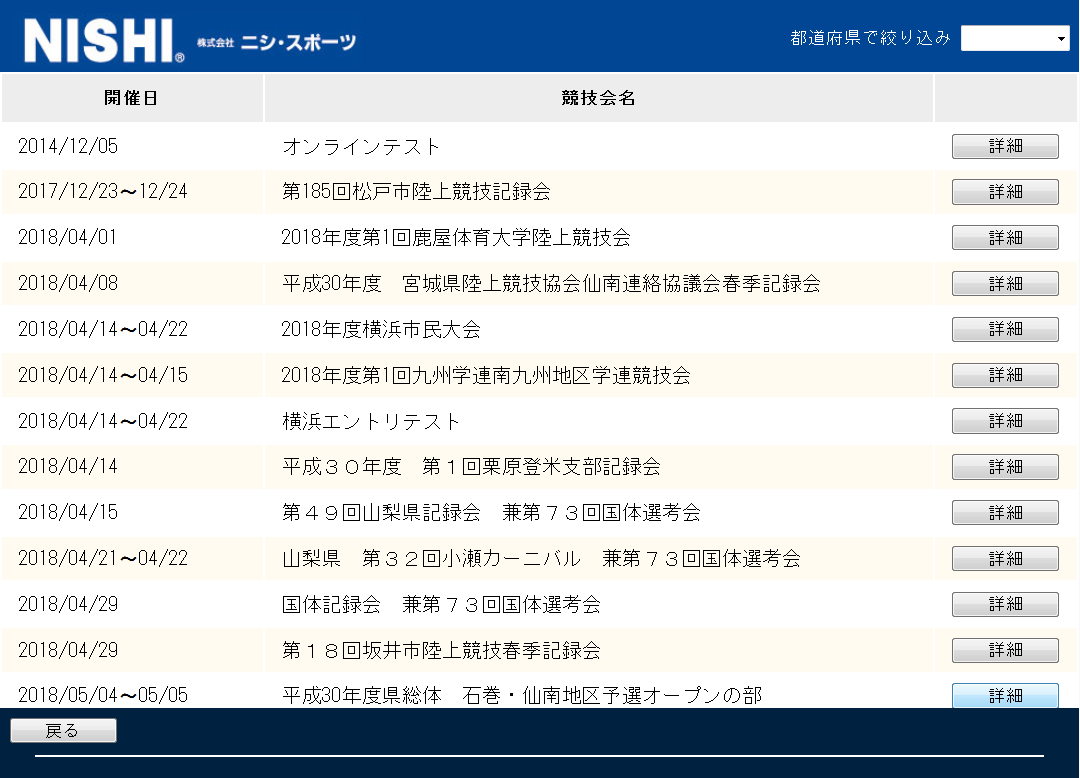The height and width of the screenshot is (778, 1080).
Task: Open details for 横浜エントリテスト
Action: 1004,421
